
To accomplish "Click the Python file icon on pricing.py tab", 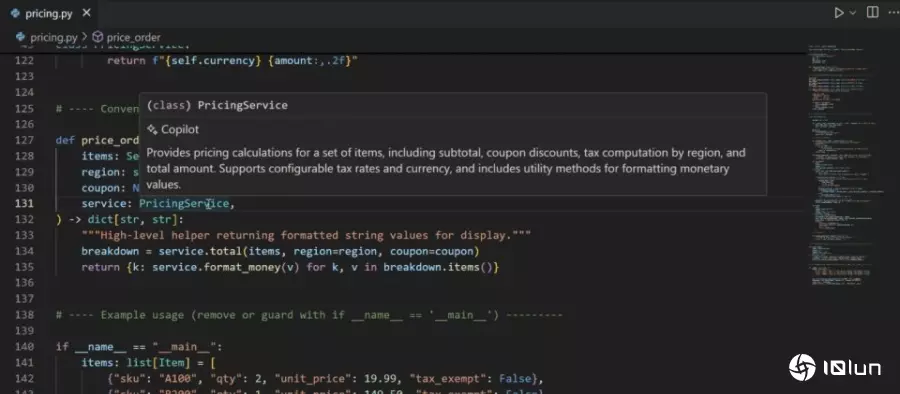I will (15, 13).
